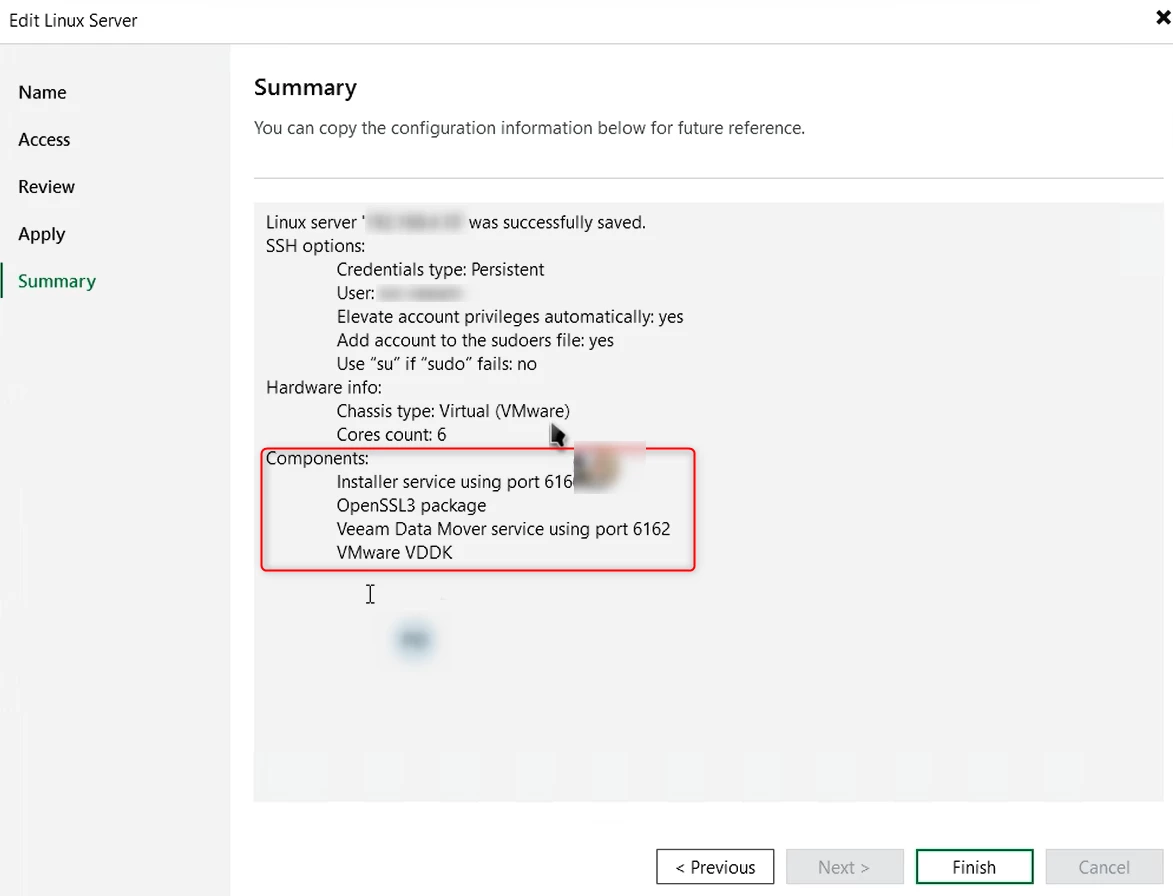
Task: Click the 'Use "su" if "sudo" fails: no' line
Action: click(x=436, y=364)
